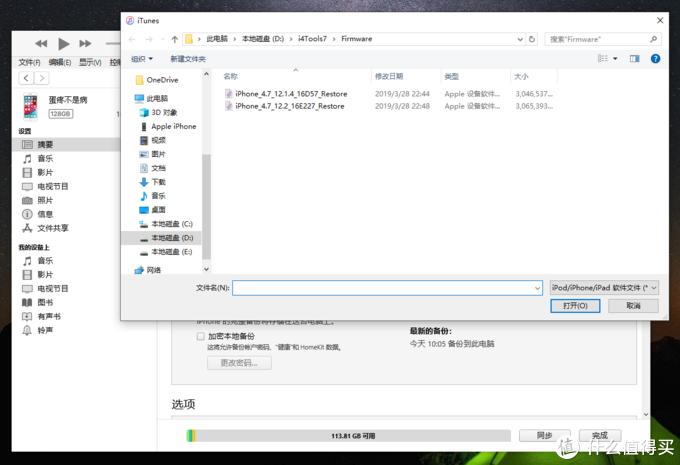The image size is (680, 465).
Task: Select 此电脑 in navigation pane
Action: tap(157, 98)
